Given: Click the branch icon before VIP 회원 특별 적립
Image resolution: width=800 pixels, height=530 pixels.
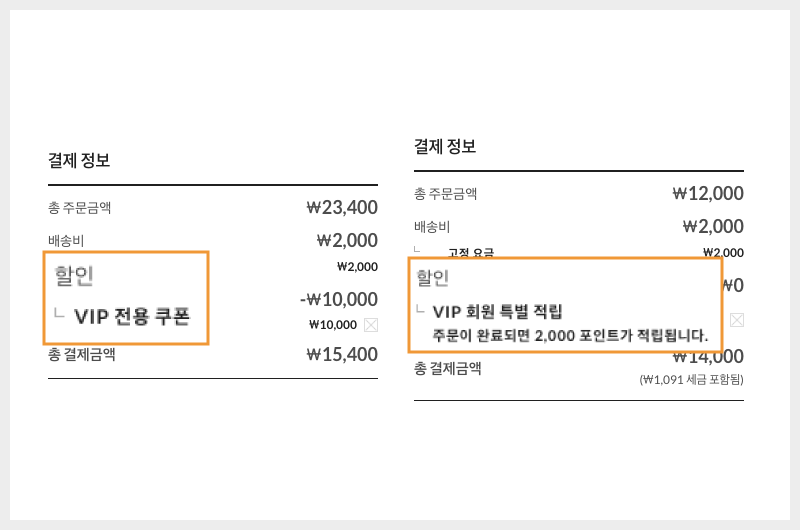Looking at the screenshot, I should 421,309.
